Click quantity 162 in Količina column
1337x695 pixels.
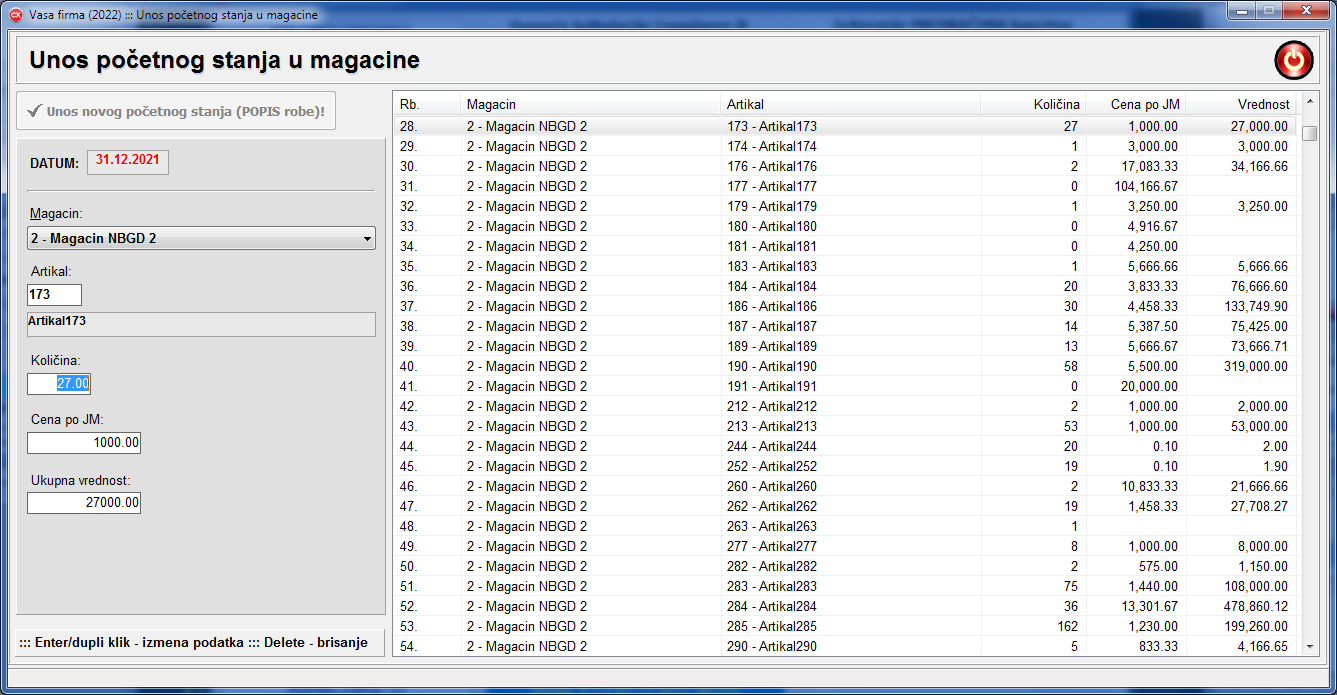pyautogui.click(x=1068, y=626)
